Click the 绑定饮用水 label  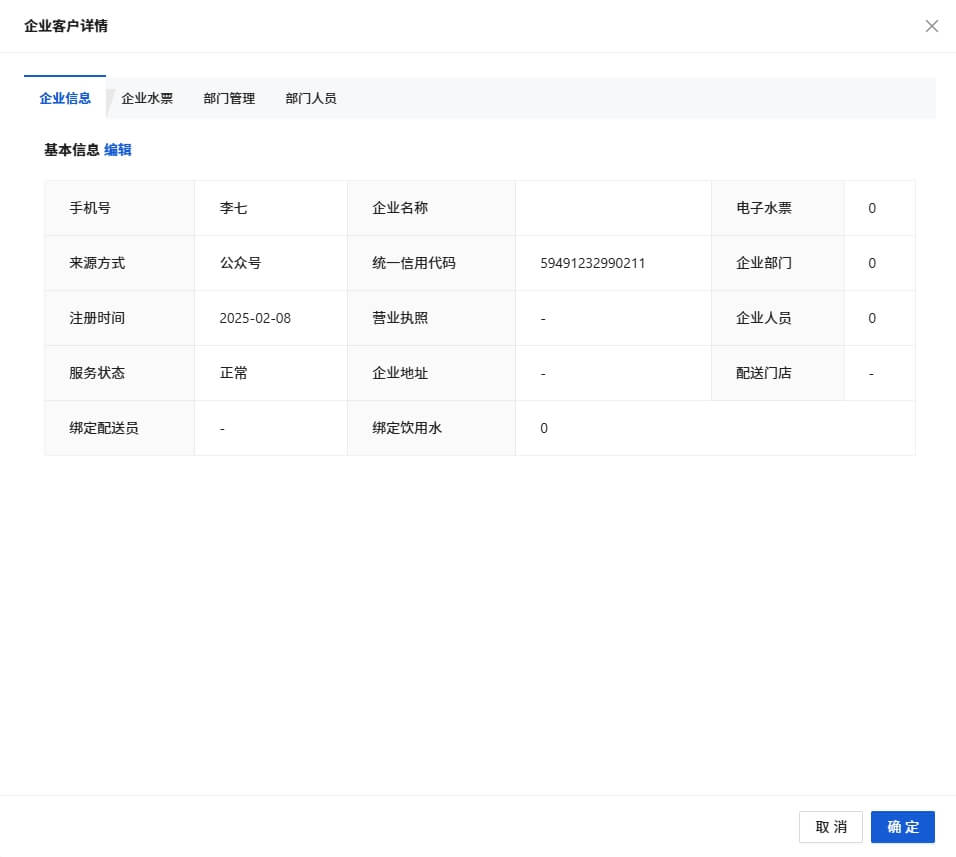pos(407,428)
